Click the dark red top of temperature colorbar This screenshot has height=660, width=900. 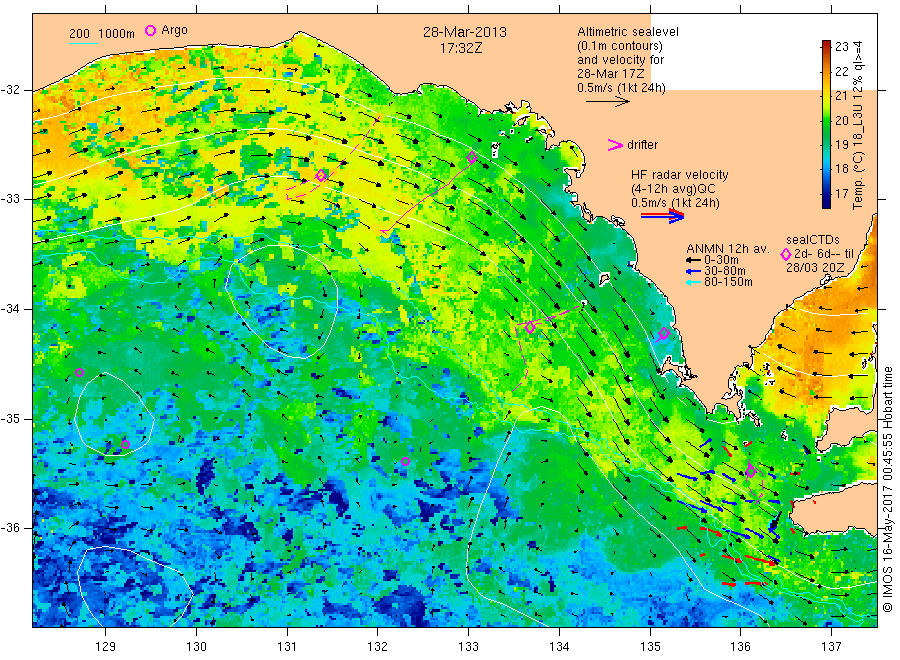(827, 45)
